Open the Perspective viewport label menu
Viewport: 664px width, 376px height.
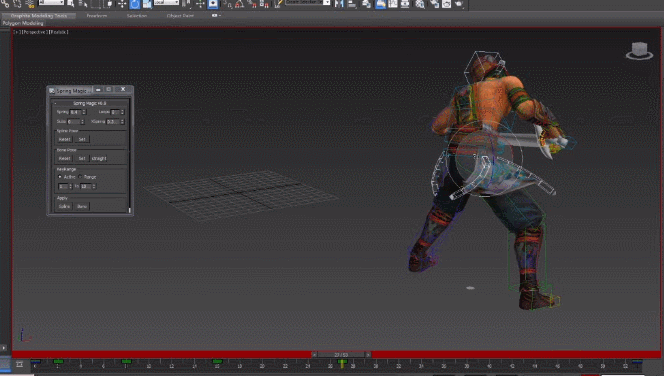tap(34, 32)
